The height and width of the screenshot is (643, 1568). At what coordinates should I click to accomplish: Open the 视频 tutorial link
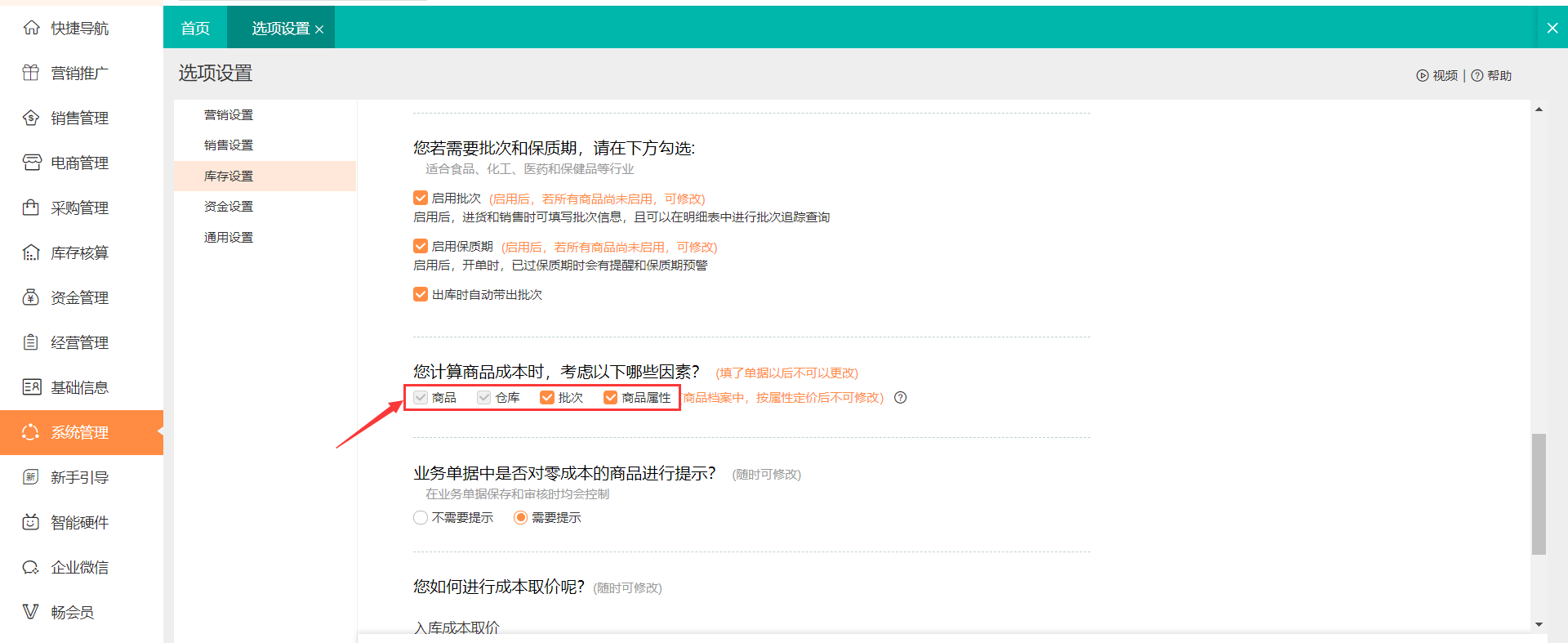point(1437,75)
